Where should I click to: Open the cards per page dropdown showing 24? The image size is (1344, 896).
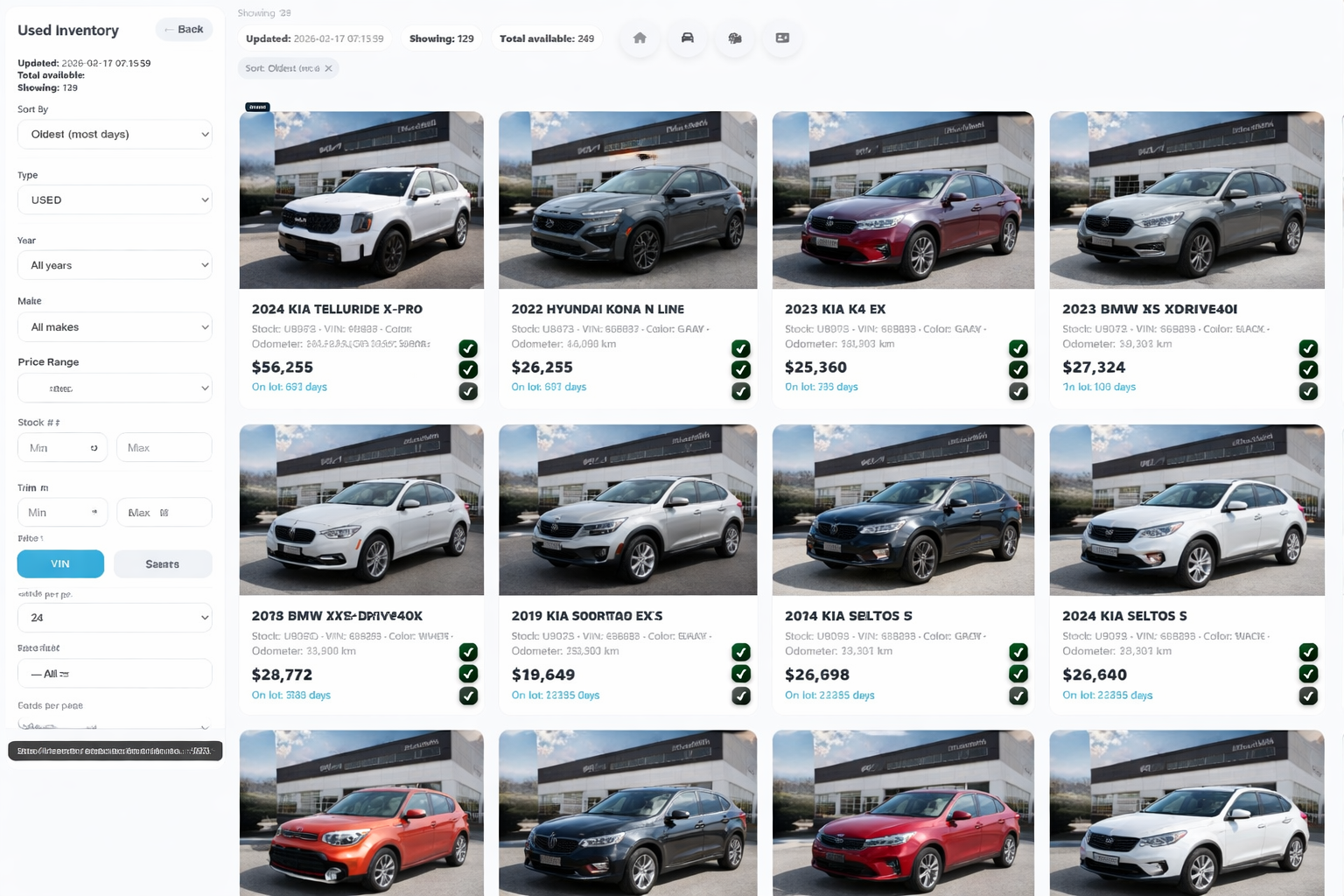pyautogui.click(x=115, y=618)
